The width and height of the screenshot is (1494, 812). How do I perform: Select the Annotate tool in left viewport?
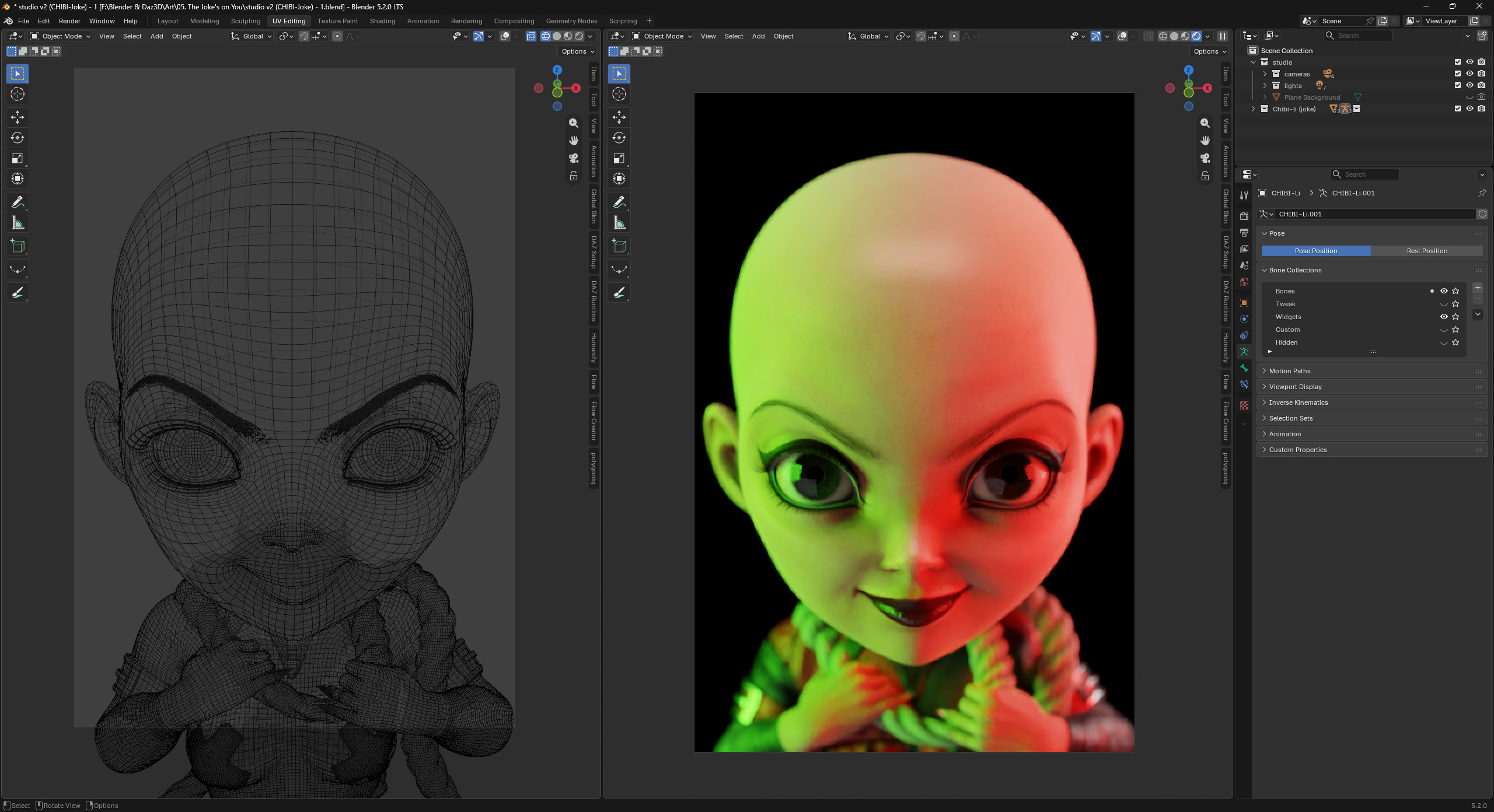coord(18,202)
